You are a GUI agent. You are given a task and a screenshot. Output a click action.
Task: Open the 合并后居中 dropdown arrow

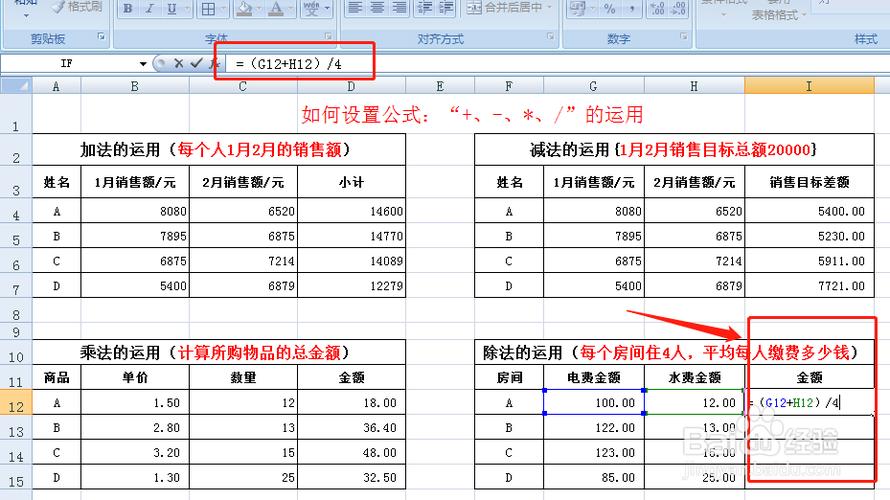pyautogui.click(x=549, y=8)
